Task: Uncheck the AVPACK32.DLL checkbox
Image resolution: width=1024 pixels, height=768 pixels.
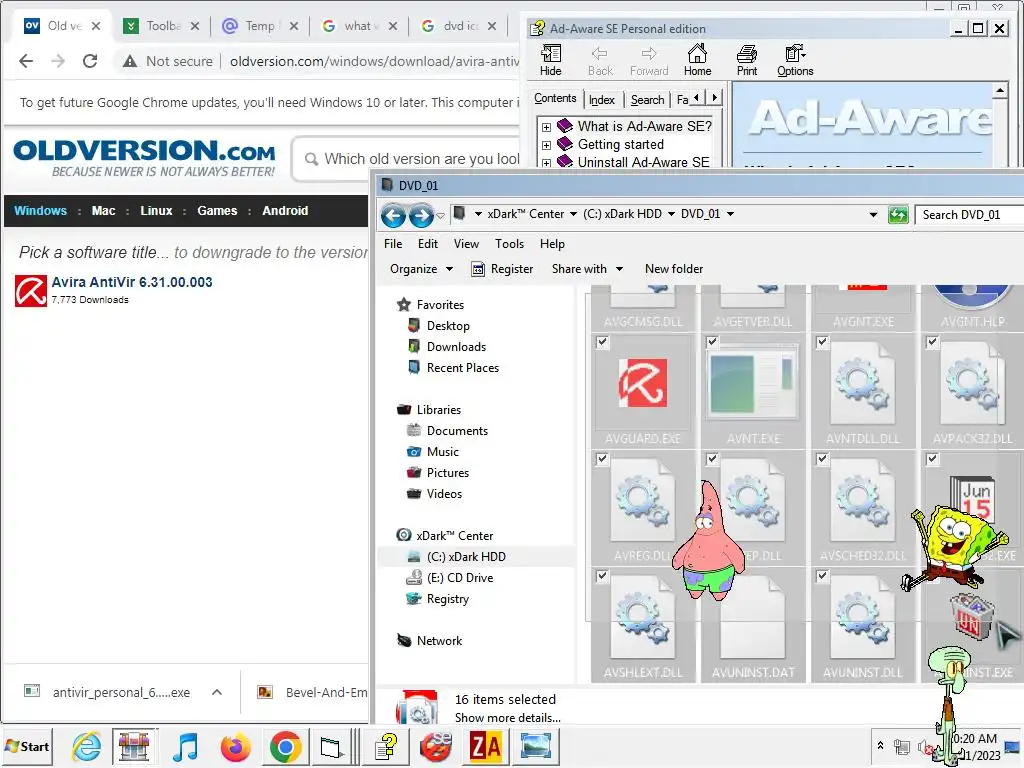Action: [932, 342]
